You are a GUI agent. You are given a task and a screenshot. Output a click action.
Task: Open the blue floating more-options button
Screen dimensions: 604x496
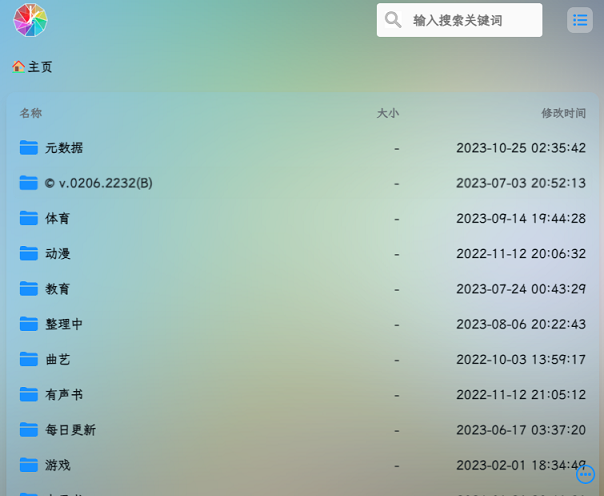tap(586, 475)
